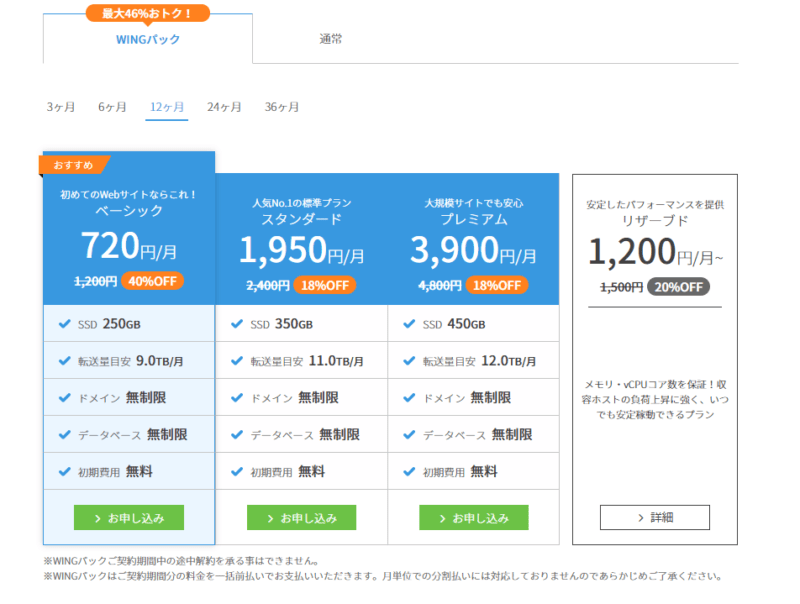Image resolution: width=800 pixels, height=604 pixels.
Task: Click データベース 無制限 in プレミアム column
Action: click(478, 435)
